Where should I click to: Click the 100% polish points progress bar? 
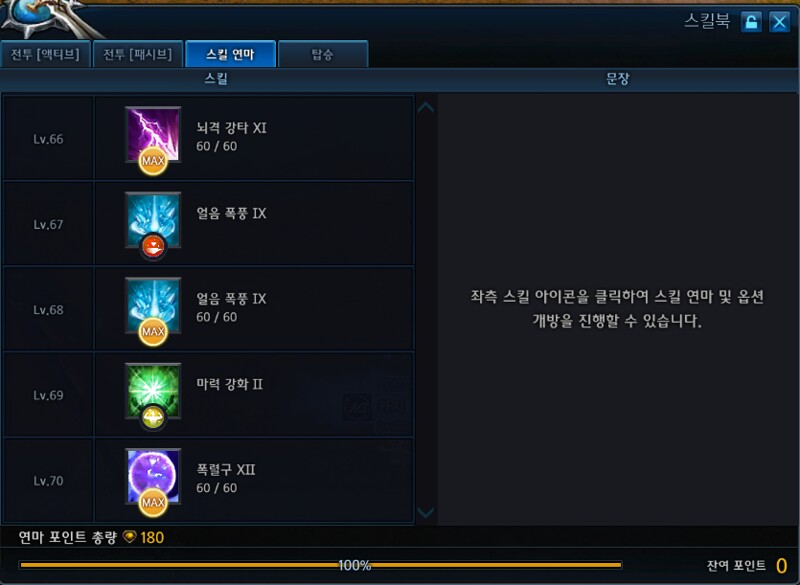[x=320, y=565]
